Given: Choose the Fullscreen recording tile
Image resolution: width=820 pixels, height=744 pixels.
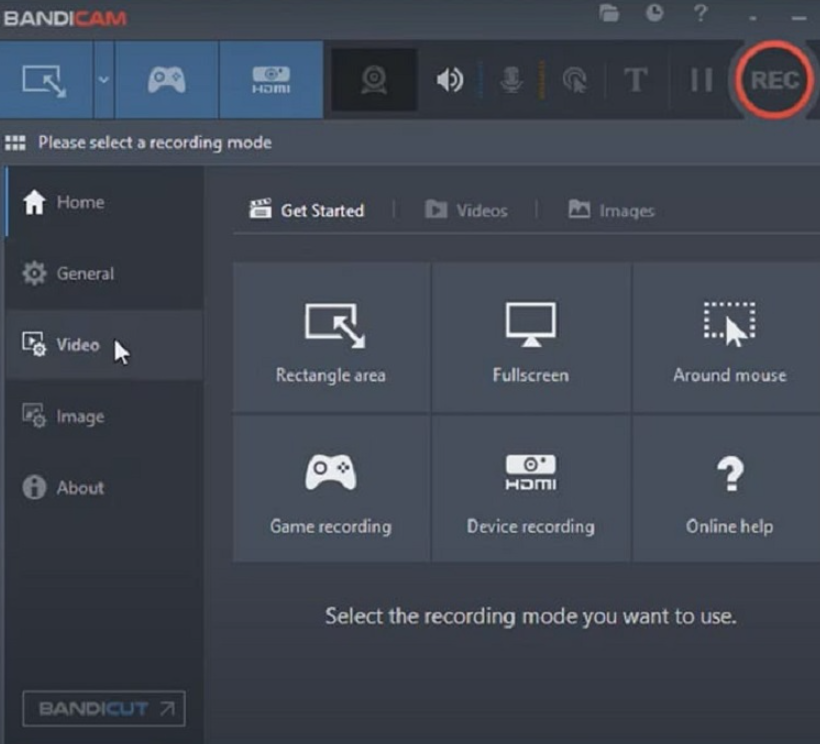Looking at the screenshot, I should click(x=530, y=338).
